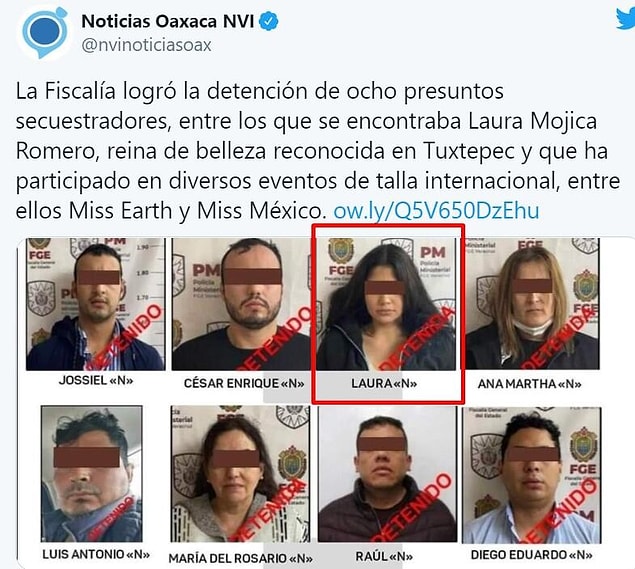
Task: Click the Luis Antonio «N» photo
Action: (x=92, y=474)
